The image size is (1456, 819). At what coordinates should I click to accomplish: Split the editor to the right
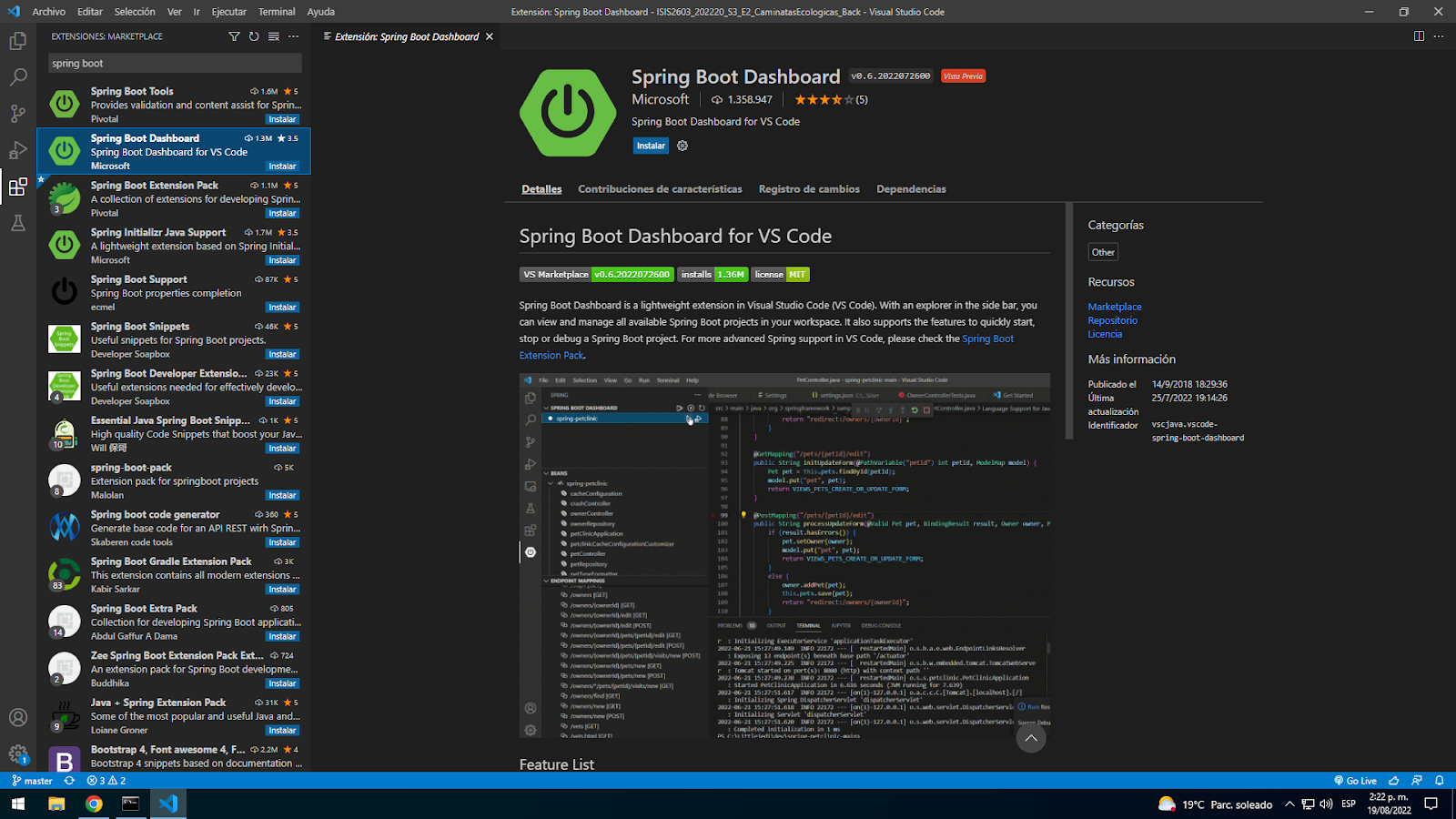click(1419, 36)
